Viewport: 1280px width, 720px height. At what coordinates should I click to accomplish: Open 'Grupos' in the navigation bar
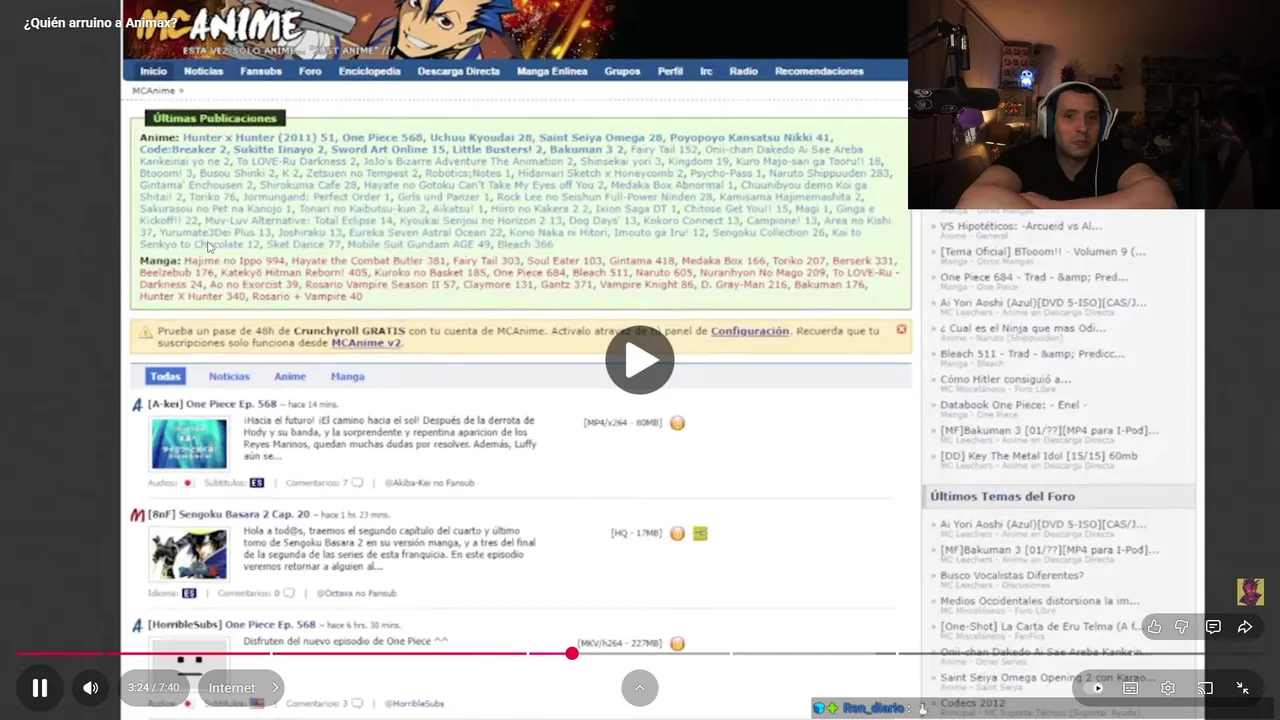(622, 71)
